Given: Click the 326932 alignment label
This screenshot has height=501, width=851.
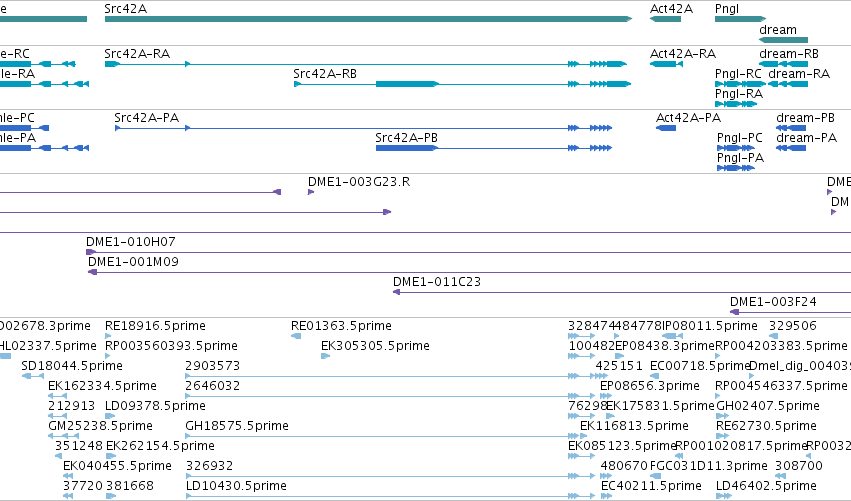Looking at the screenshot, I should (209, 466).
